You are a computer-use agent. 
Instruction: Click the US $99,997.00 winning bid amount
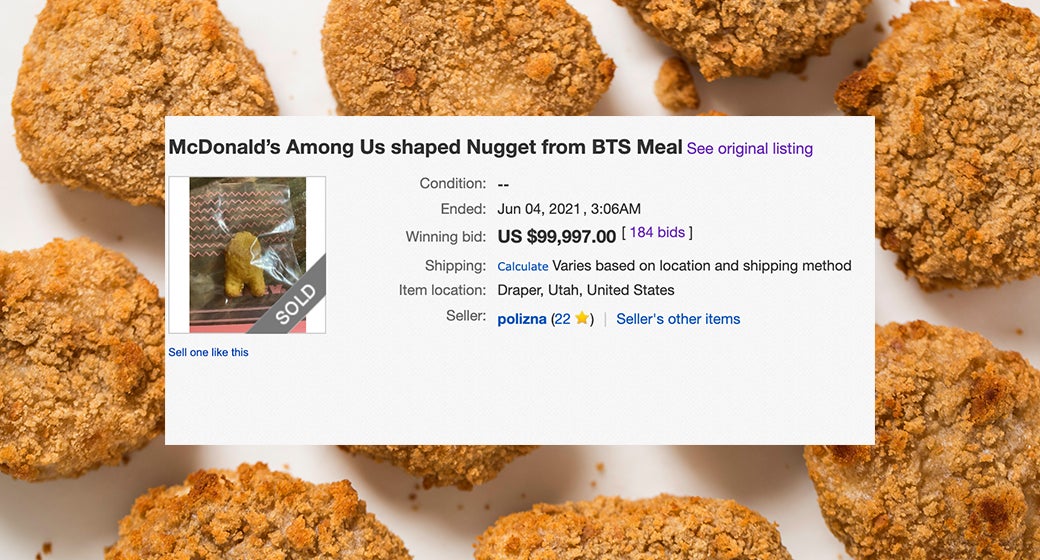click(556, 237)
